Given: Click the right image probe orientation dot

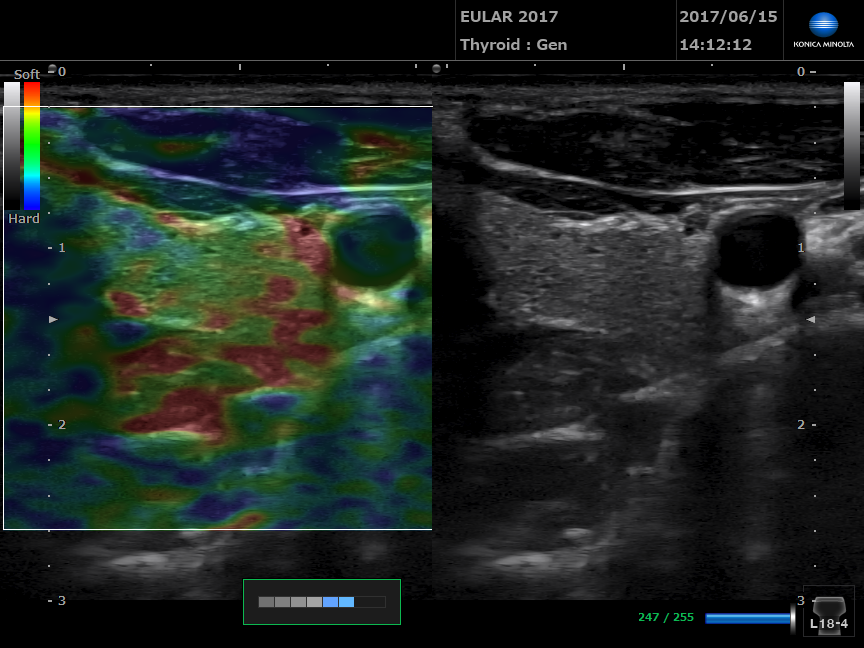Looking at the screenshot, I should 436,69.
